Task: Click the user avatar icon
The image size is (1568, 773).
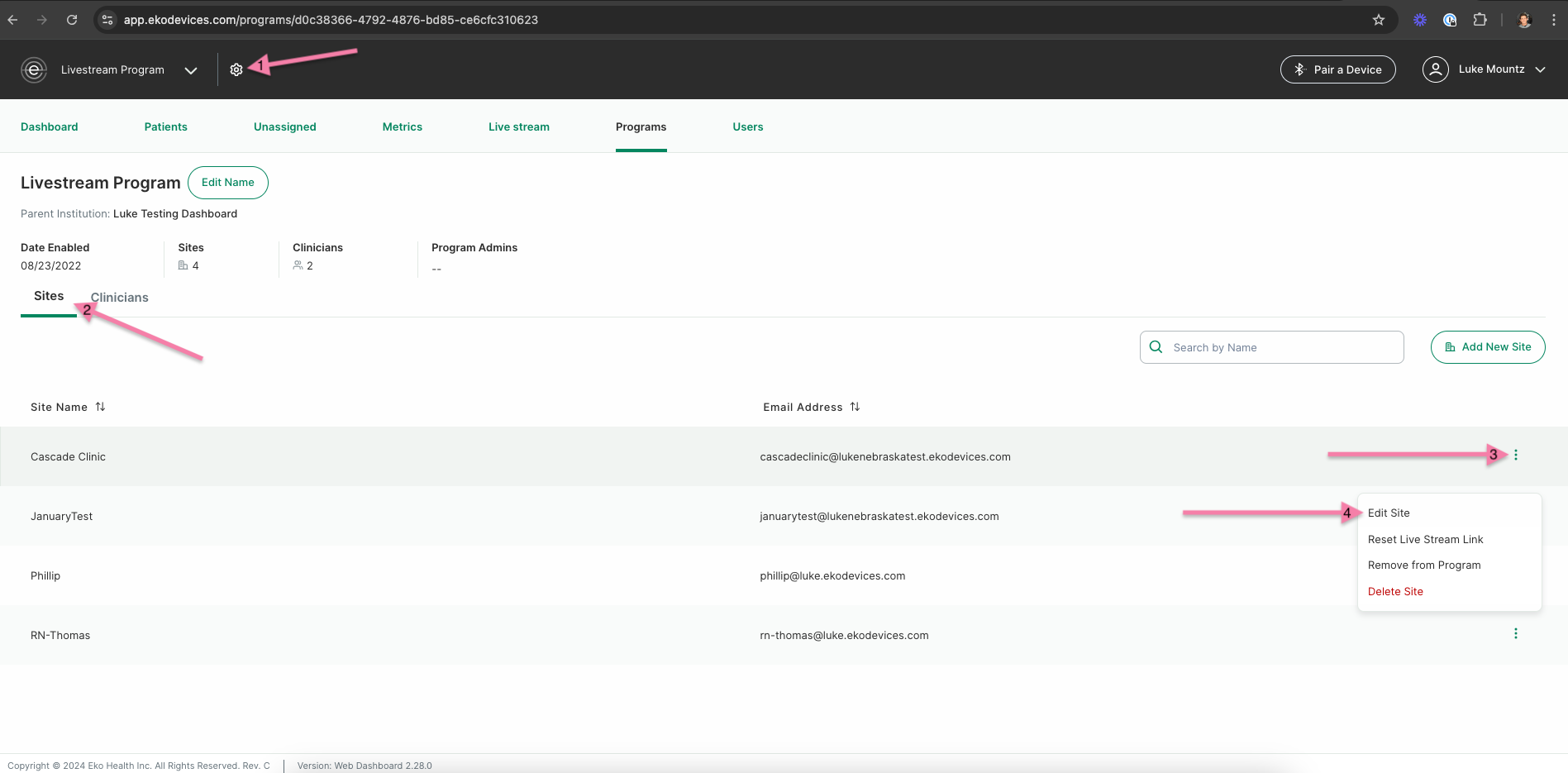Action: [x=1436, y=69]
